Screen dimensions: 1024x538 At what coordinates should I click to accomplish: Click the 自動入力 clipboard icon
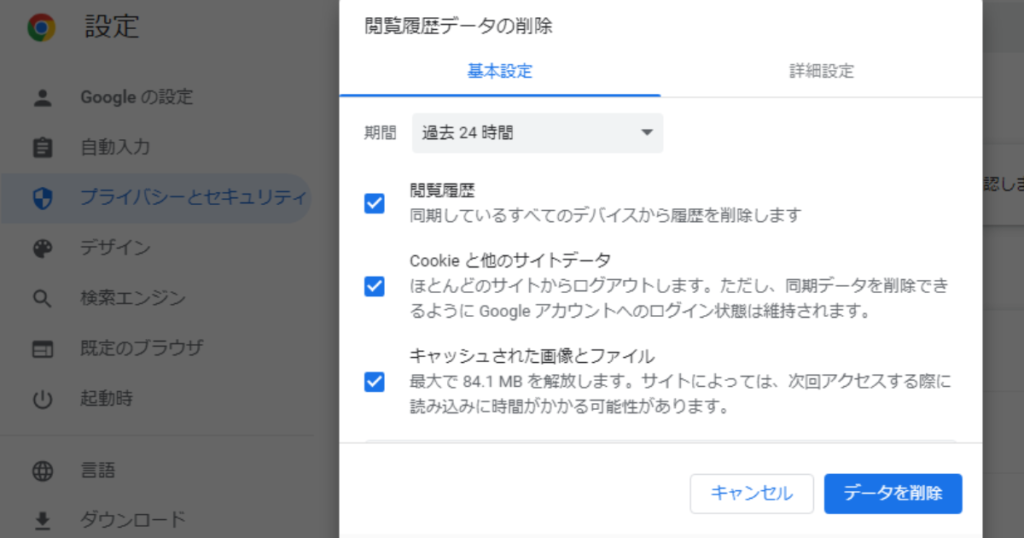(x=42, y=148)
